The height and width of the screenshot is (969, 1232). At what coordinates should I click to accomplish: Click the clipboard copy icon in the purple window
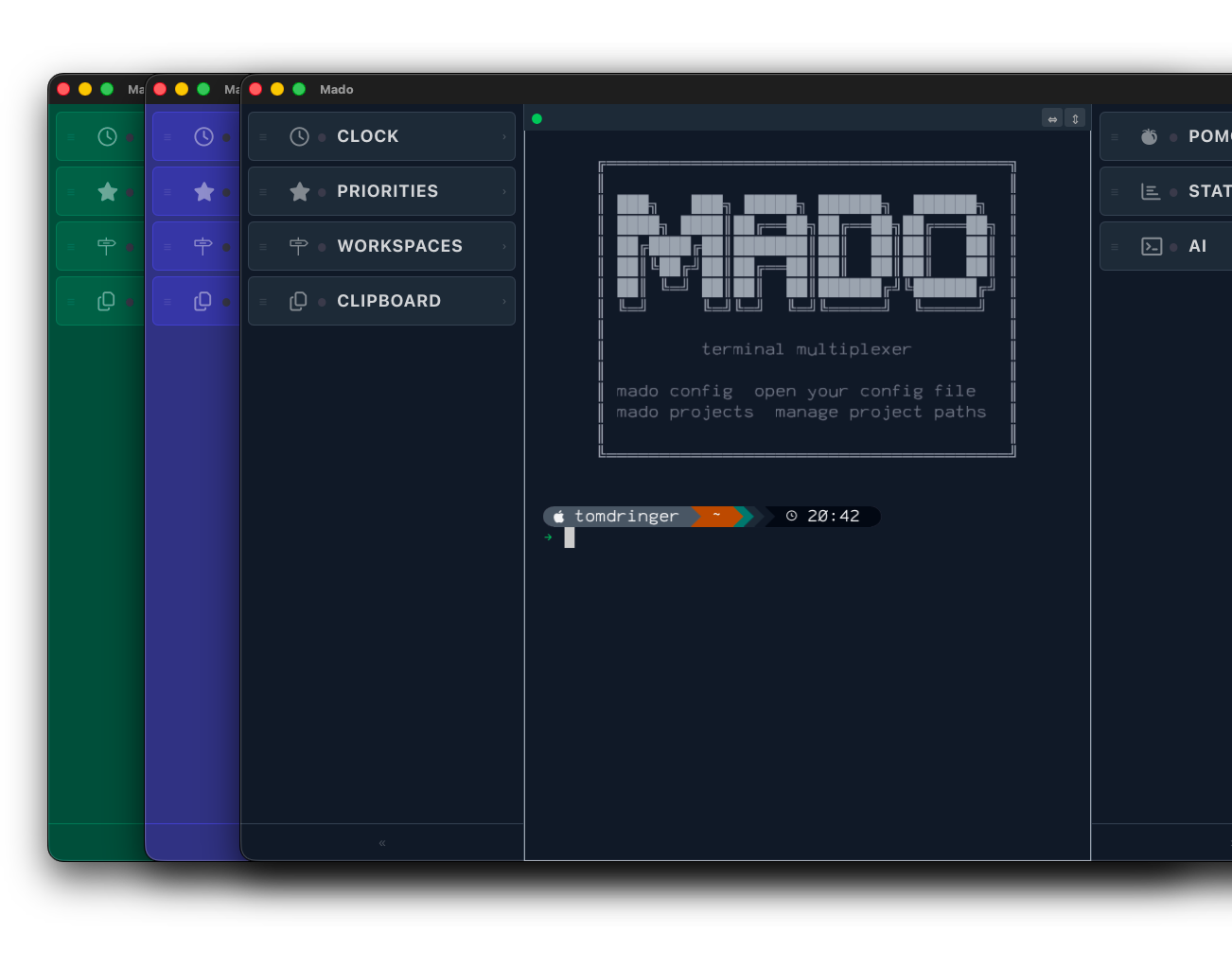tap(202, 301)
